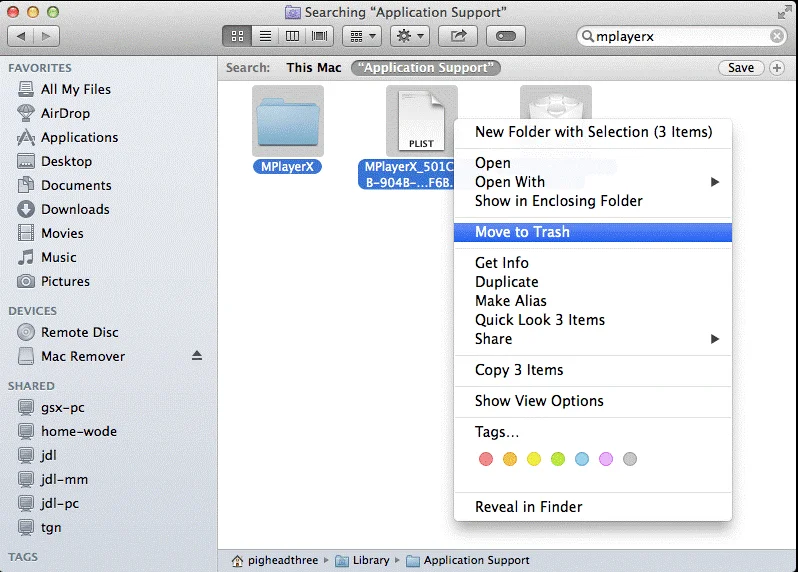The image size is (798, 572).
Task: Switch to column view in toolbar
Action: pyautogui.click(x=292, y=36)
